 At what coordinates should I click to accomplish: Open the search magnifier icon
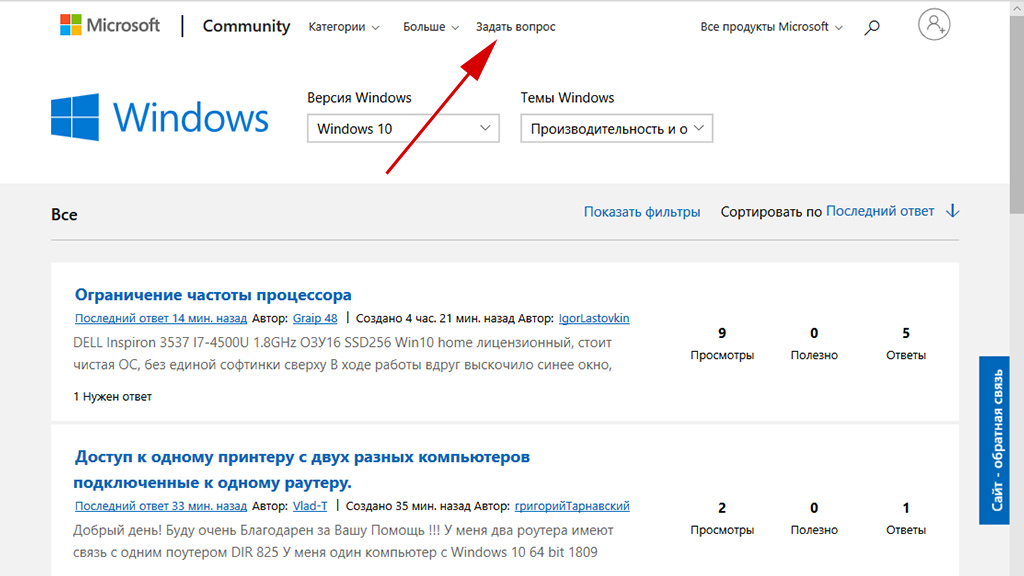click(872, 27)
